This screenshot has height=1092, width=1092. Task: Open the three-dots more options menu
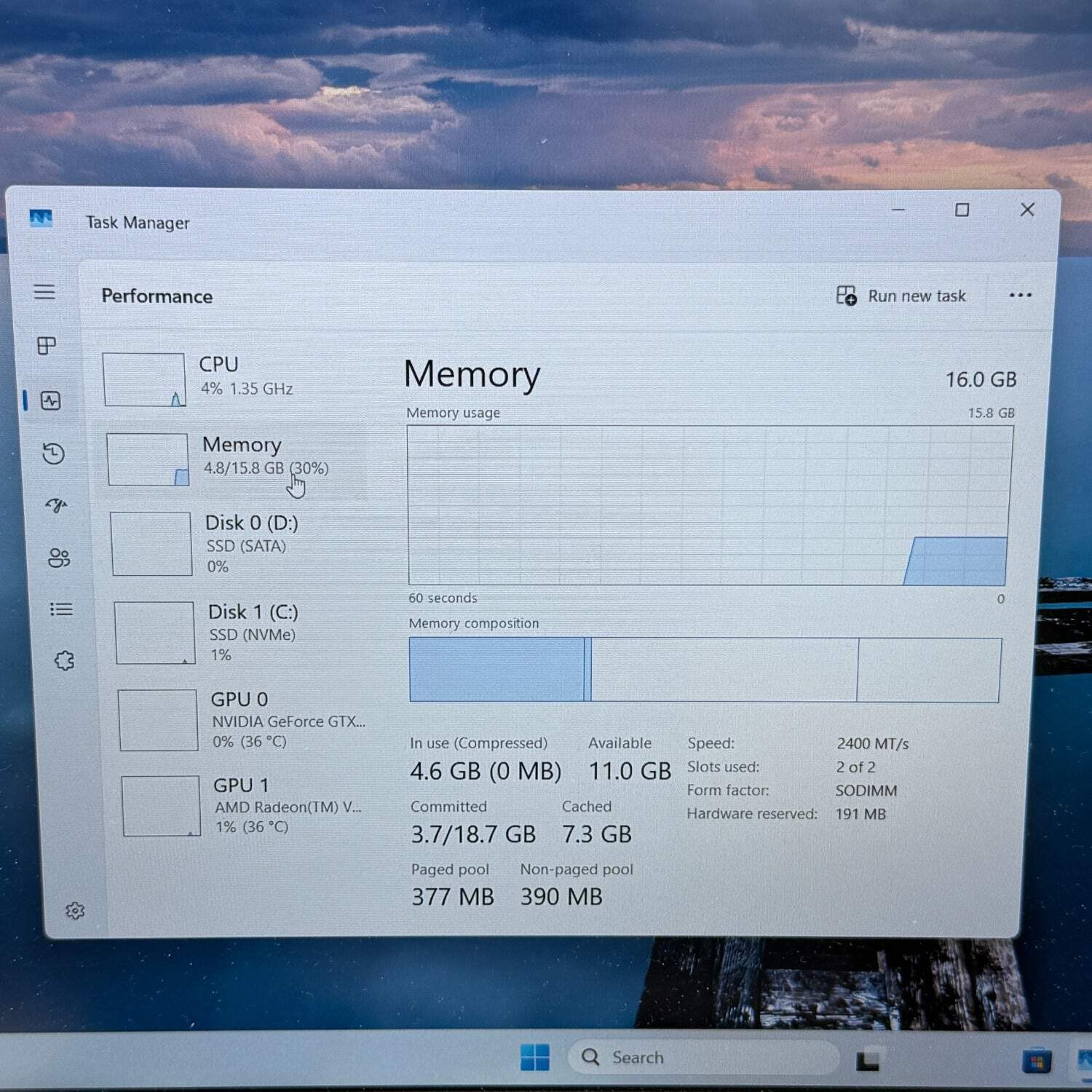(1020, 295)
